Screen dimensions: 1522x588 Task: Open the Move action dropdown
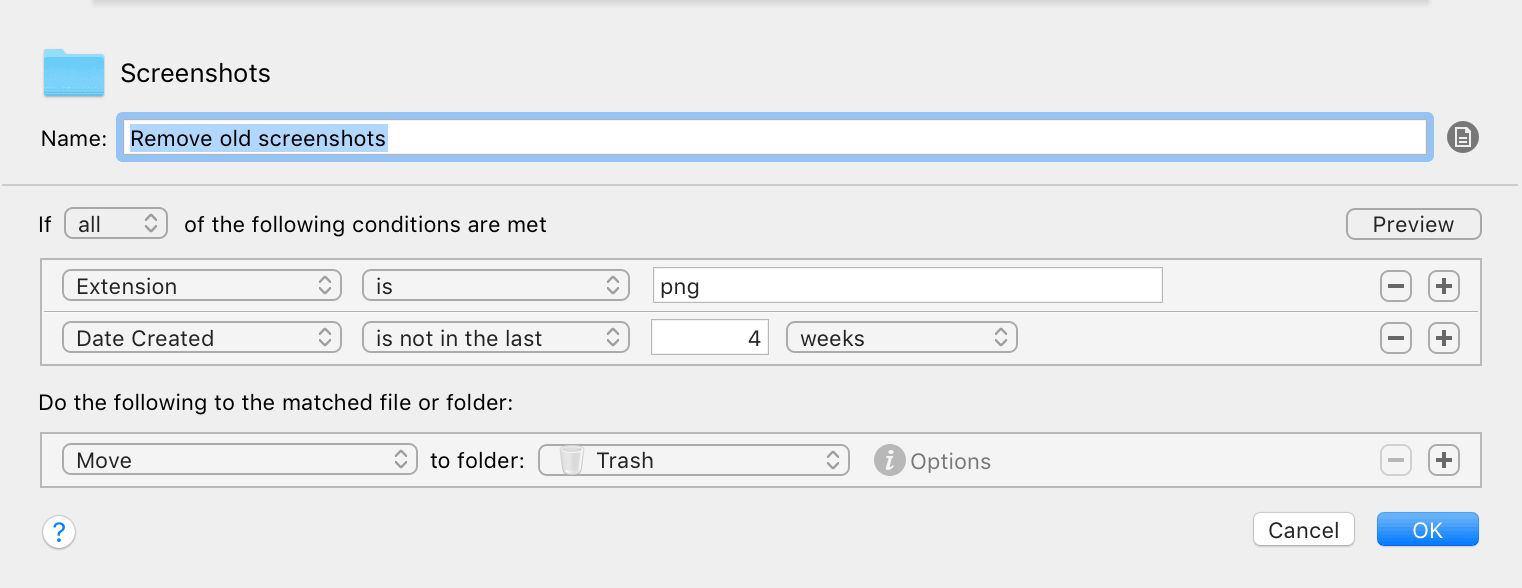[x=240, y=460]
